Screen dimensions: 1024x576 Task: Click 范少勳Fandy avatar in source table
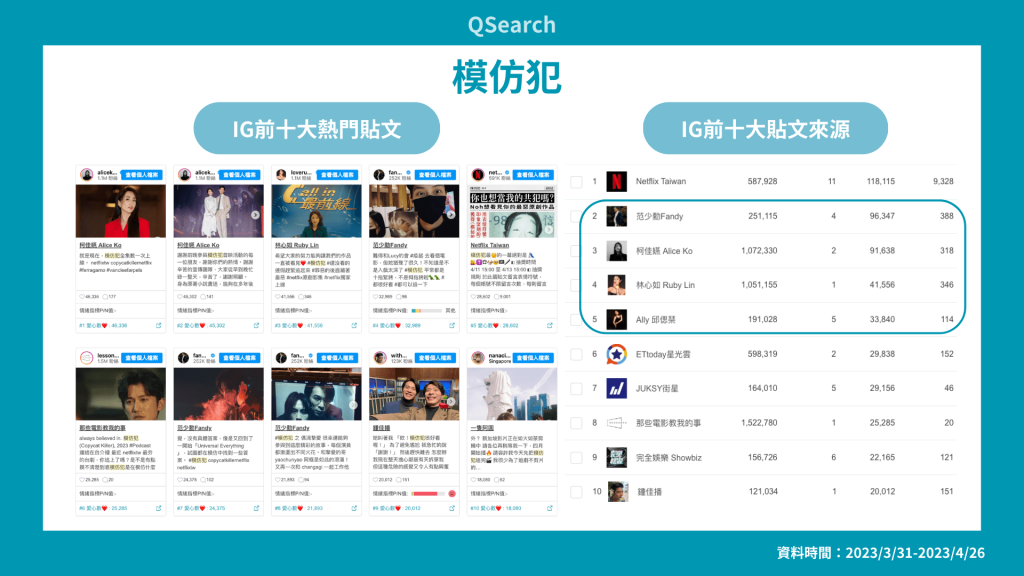[x=616, y=216]
